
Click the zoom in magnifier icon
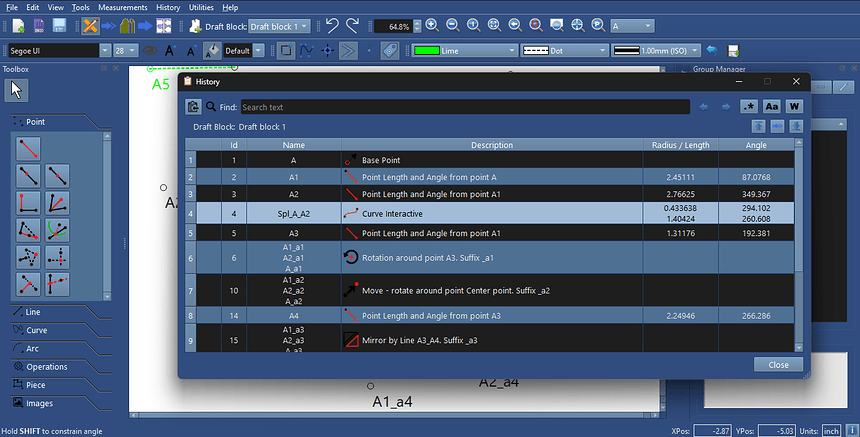coord(432,26)
